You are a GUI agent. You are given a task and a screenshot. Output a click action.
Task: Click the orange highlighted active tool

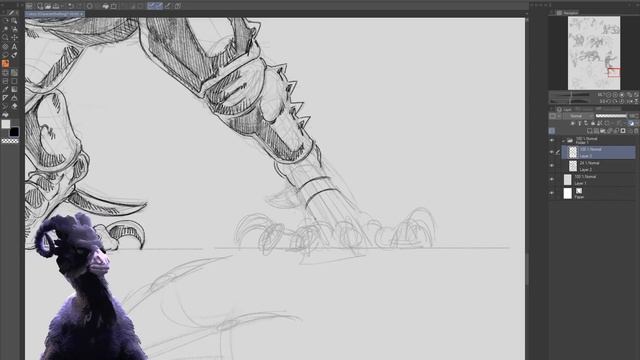click(5, 64)
